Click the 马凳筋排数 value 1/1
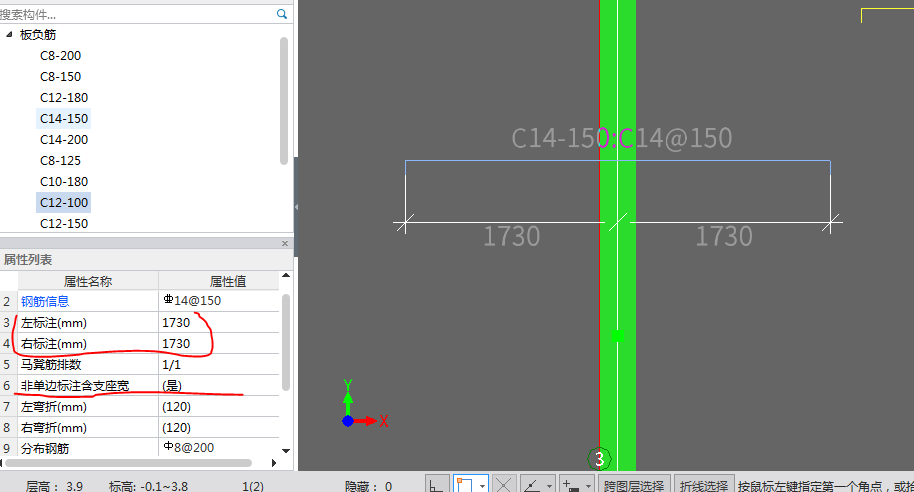914x492 pixels. point(219,364)
